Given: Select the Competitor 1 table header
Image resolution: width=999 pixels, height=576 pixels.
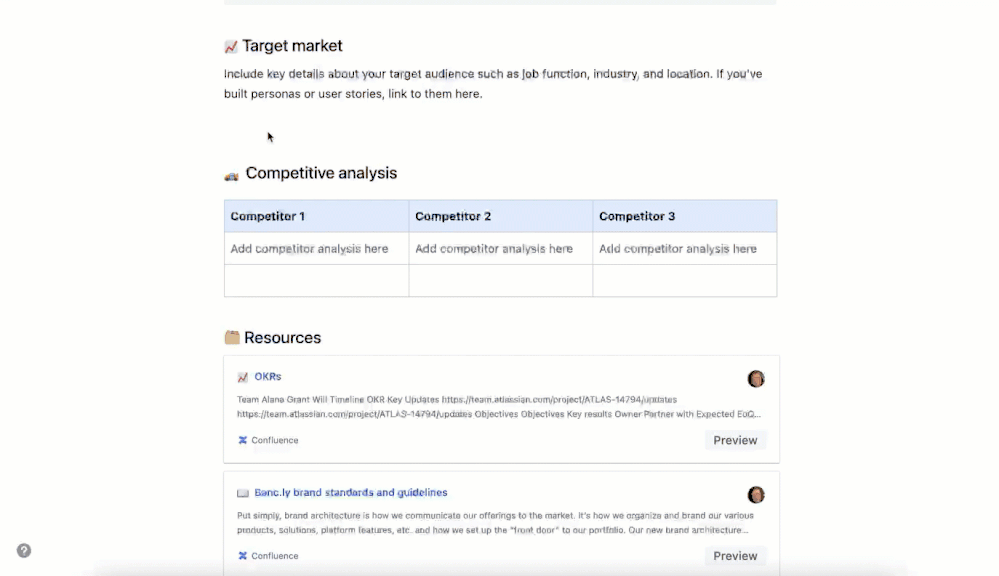Looking at the screenshot, I should pos(267,215).
